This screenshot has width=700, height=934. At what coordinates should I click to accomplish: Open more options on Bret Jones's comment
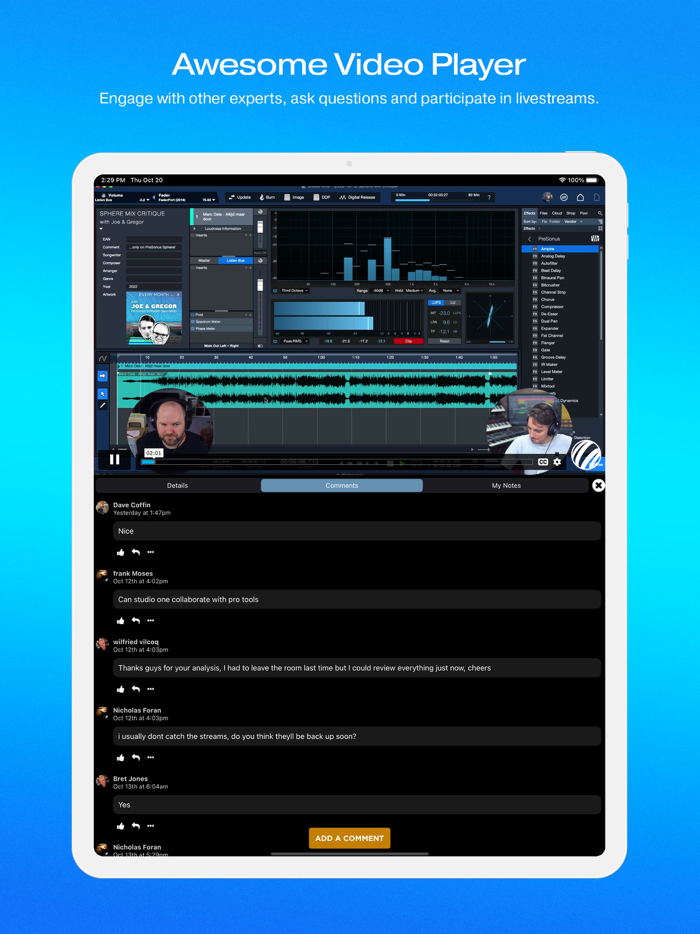click(x=151, y=826)
